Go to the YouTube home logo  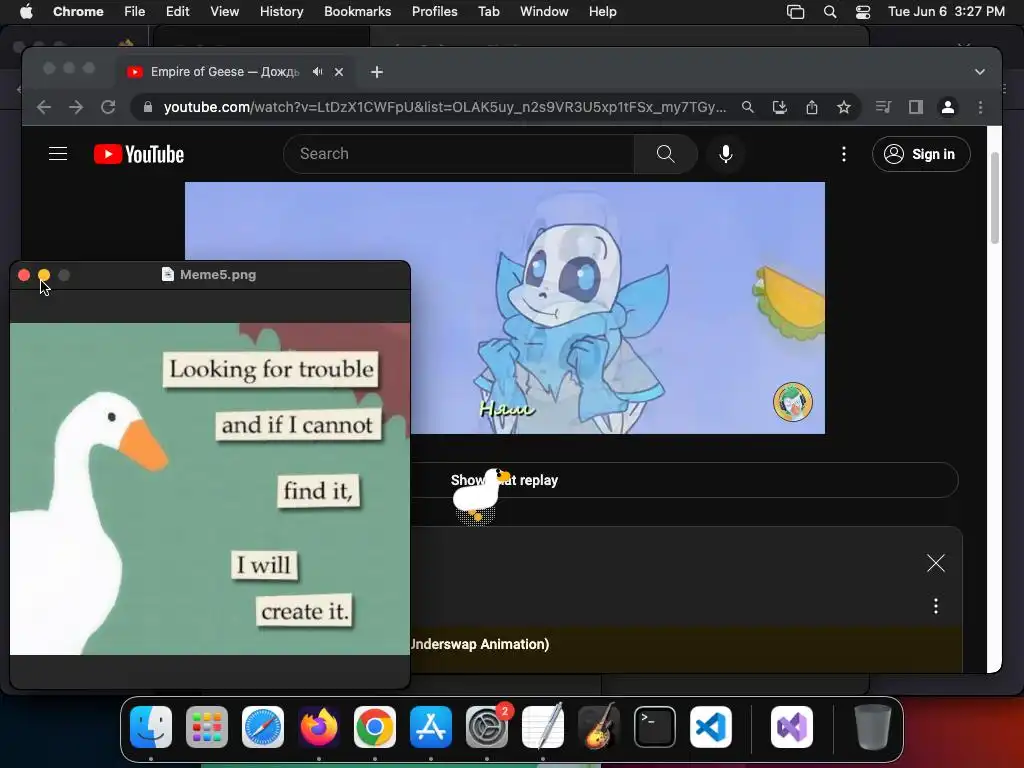coord(139,154)
